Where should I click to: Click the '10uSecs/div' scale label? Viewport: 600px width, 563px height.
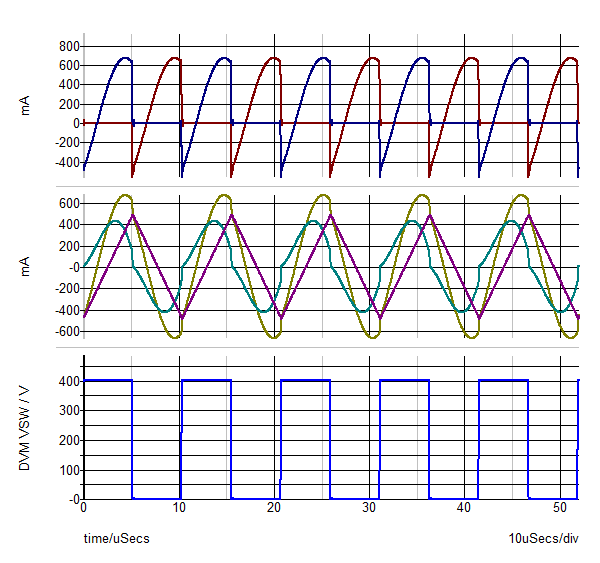[x=543, y=539]
